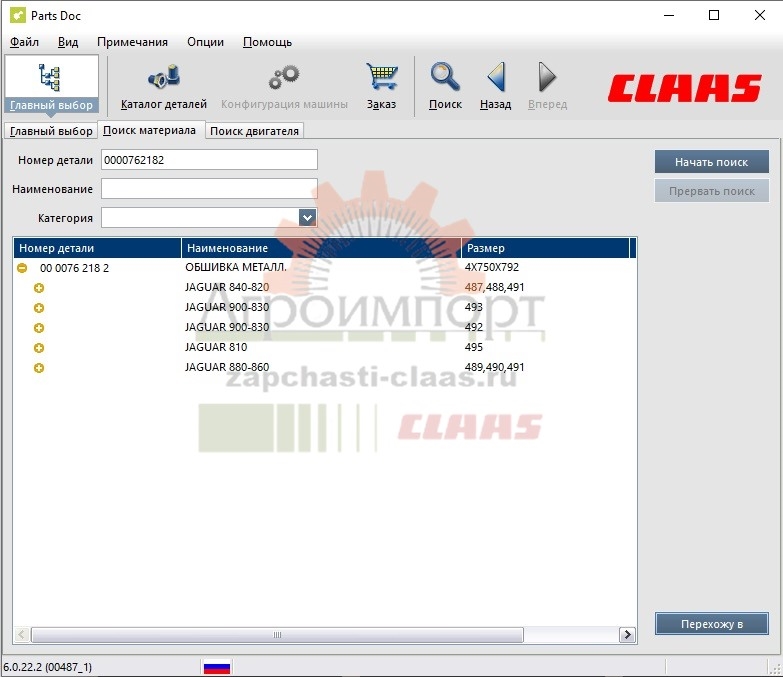Viewport: 783px width, 677px height.
Task: Open the Файл menu
Action: pyautogui.click(x=24, y=42)
